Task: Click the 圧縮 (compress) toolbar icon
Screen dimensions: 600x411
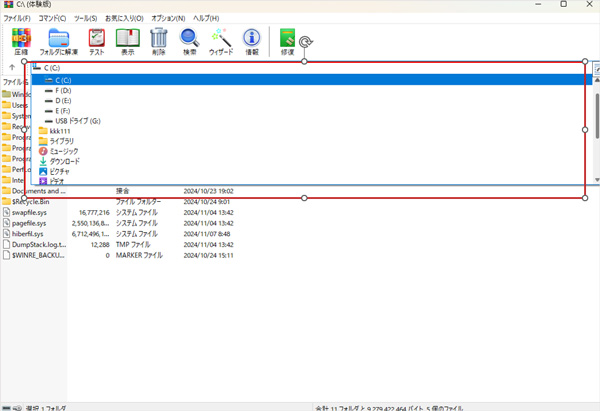Action: click(x=21, y=41)
